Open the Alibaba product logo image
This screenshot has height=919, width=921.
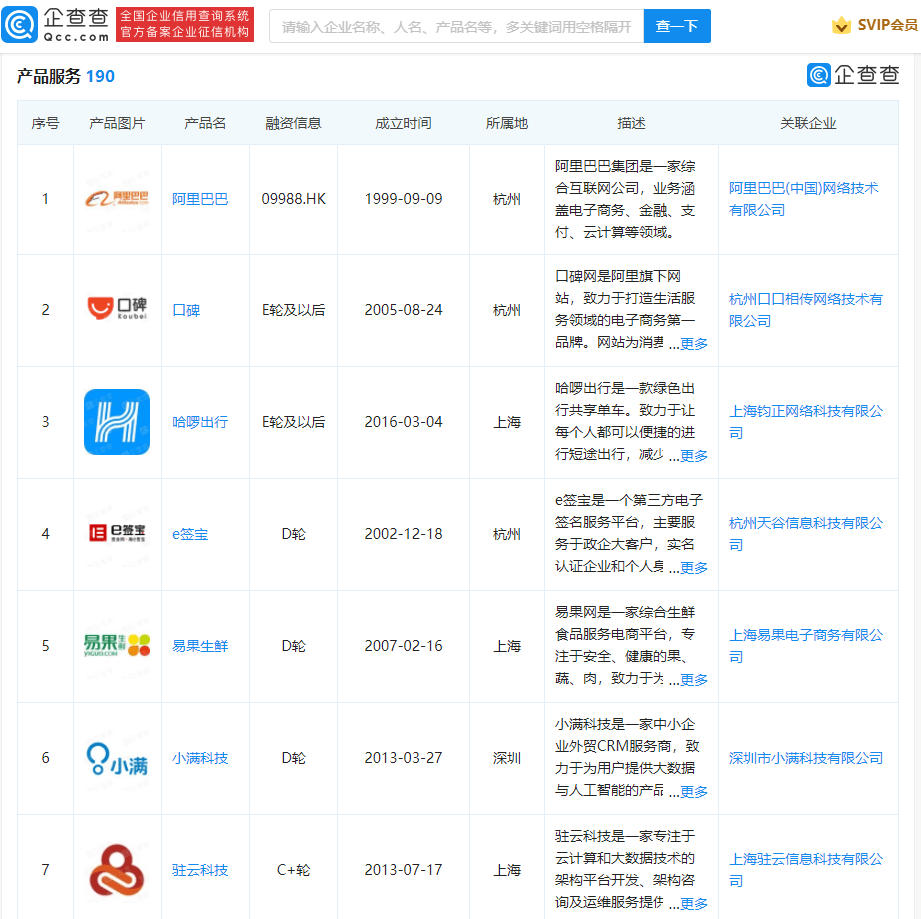[117, 199]
